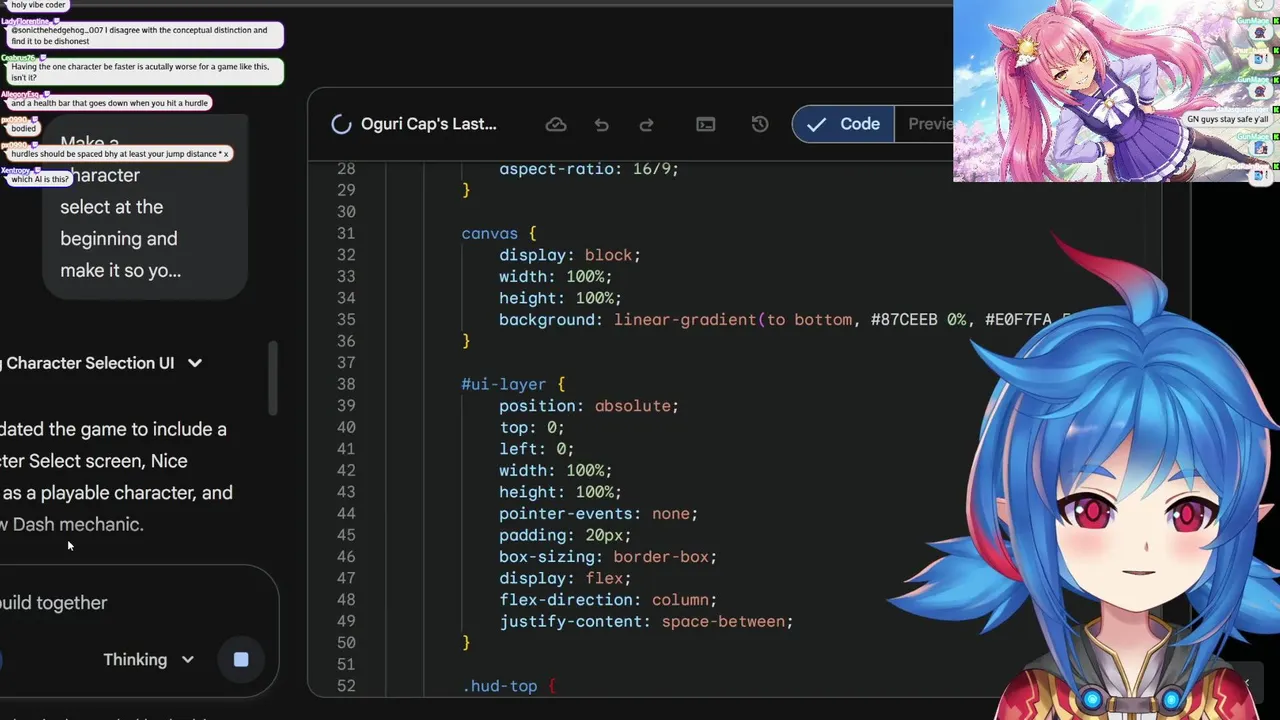Click code line 'top: 0;'
Viewport: 1280px width, 720px height.
[532, 427]
